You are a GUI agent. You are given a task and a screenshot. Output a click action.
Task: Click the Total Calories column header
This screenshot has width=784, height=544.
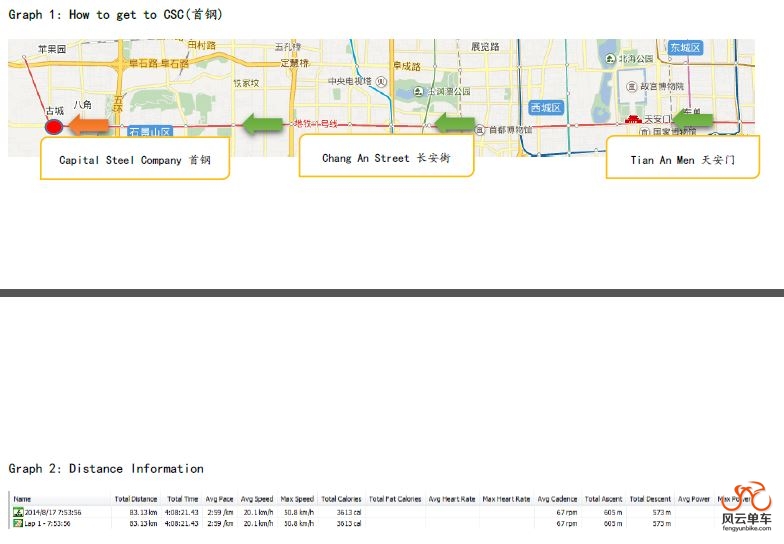tap(341, 499)
